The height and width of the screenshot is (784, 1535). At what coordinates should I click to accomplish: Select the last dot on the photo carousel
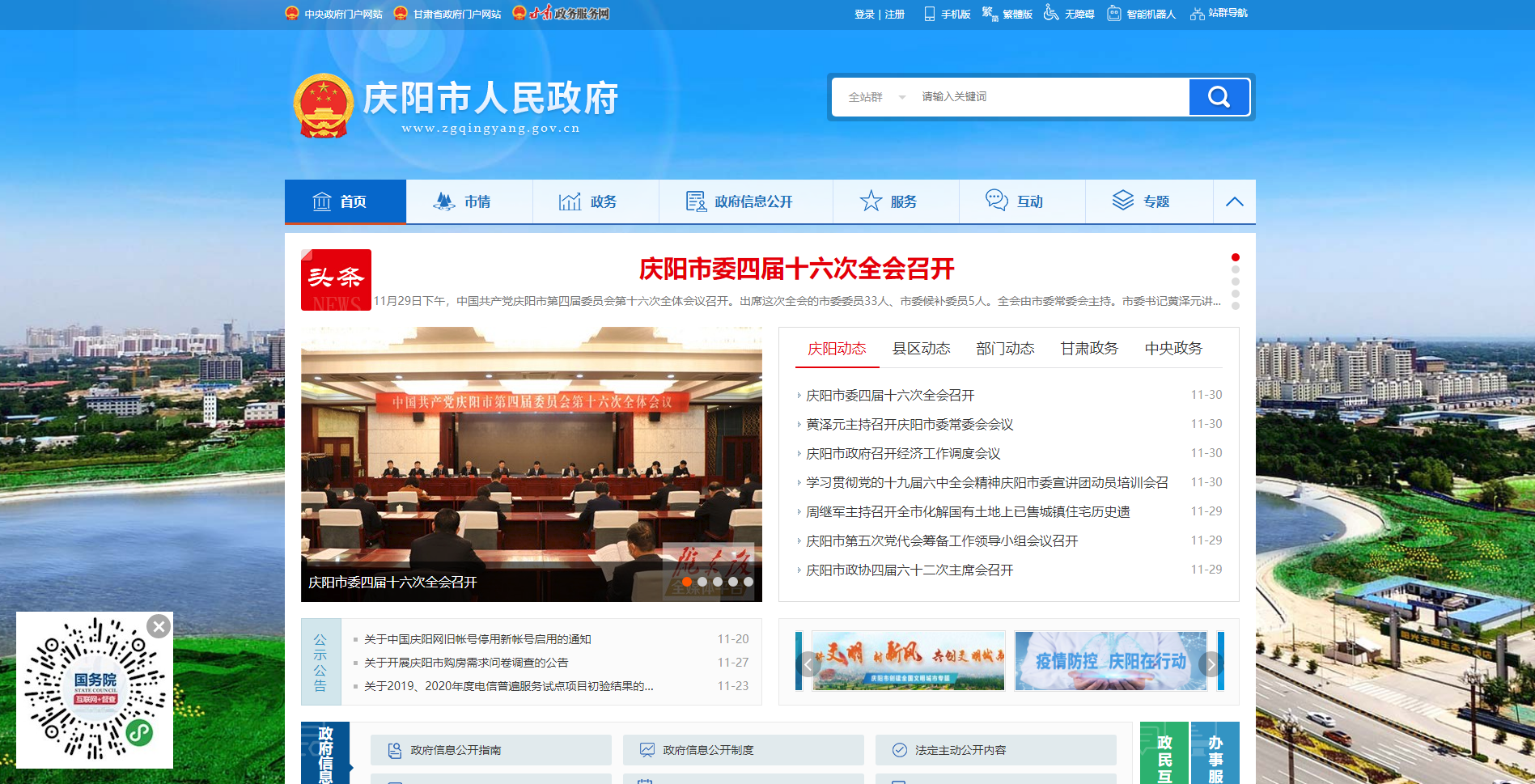[748, 582]
